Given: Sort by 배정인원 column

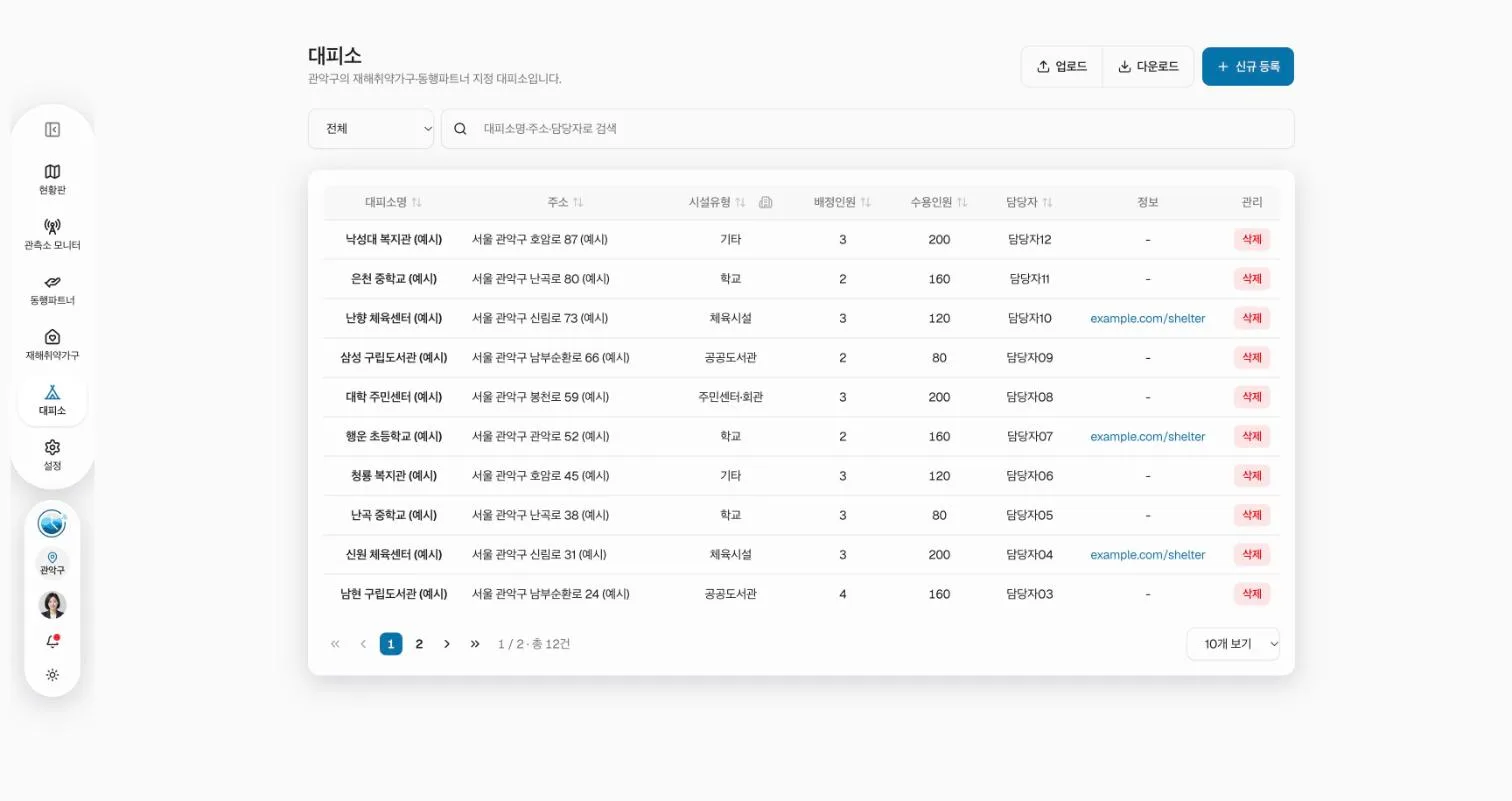Looking at the screenshot, I should point(842,202).
